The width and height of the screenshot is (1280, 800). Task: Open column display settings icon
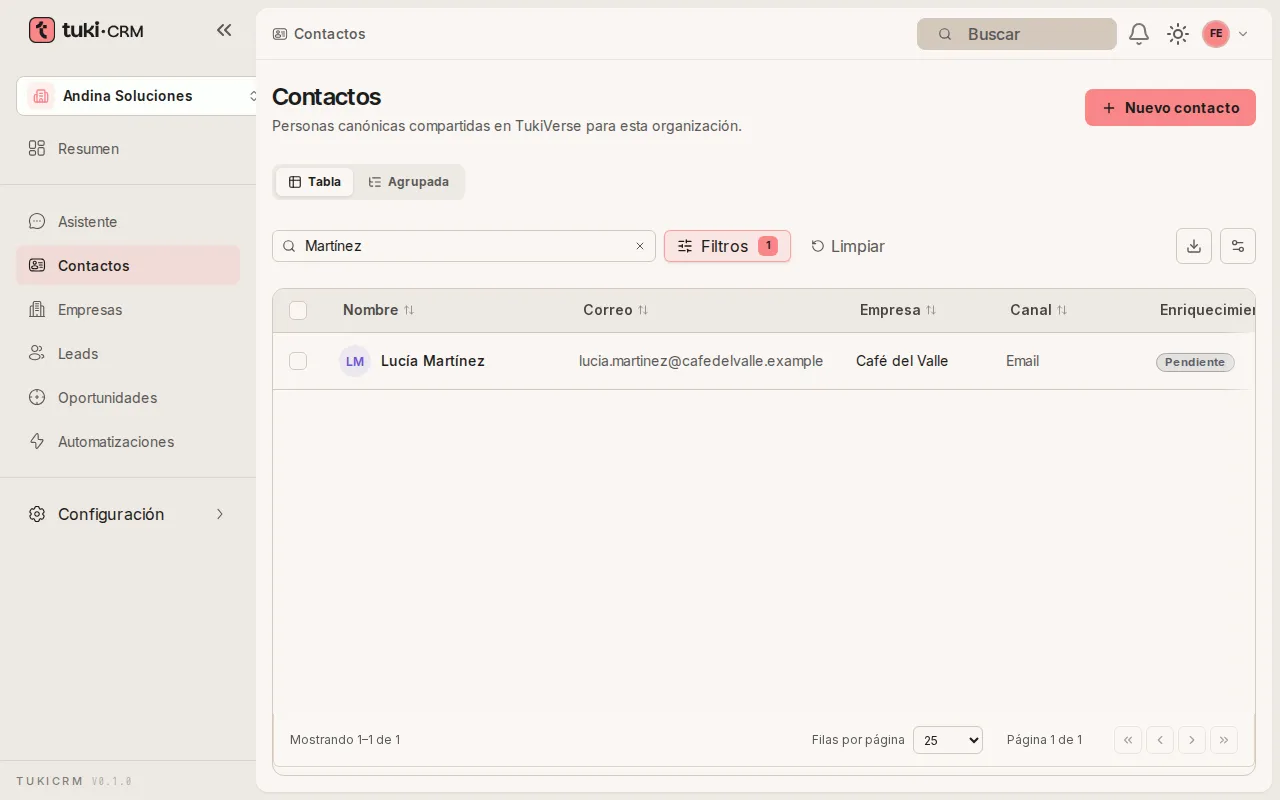pyautogui.click(x=1238, y=246)
